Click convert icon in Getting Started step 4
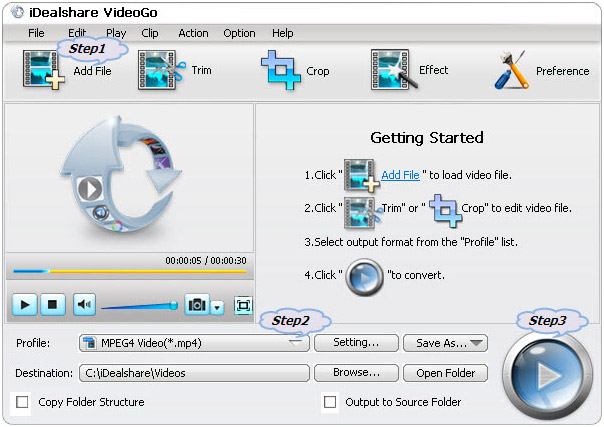The image size is (604, 427). coord(364,276)
